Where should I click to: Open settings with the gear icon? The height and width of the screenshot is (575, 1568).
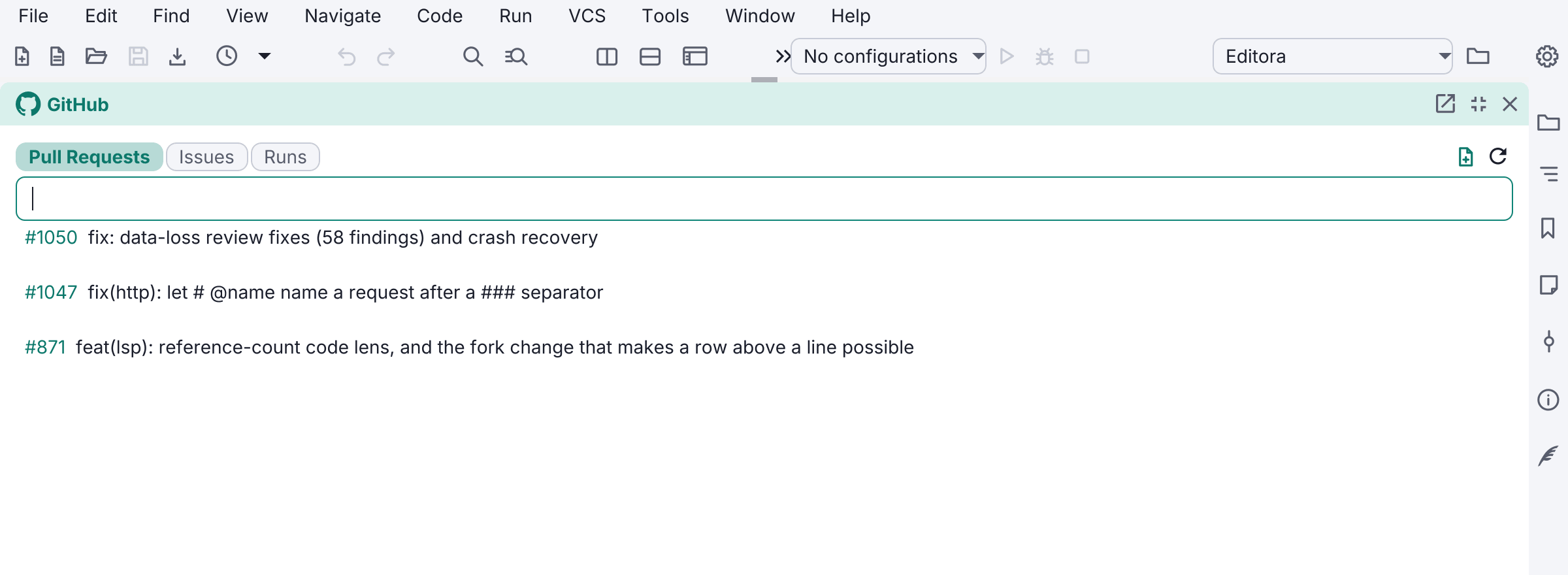(1547, 57)
